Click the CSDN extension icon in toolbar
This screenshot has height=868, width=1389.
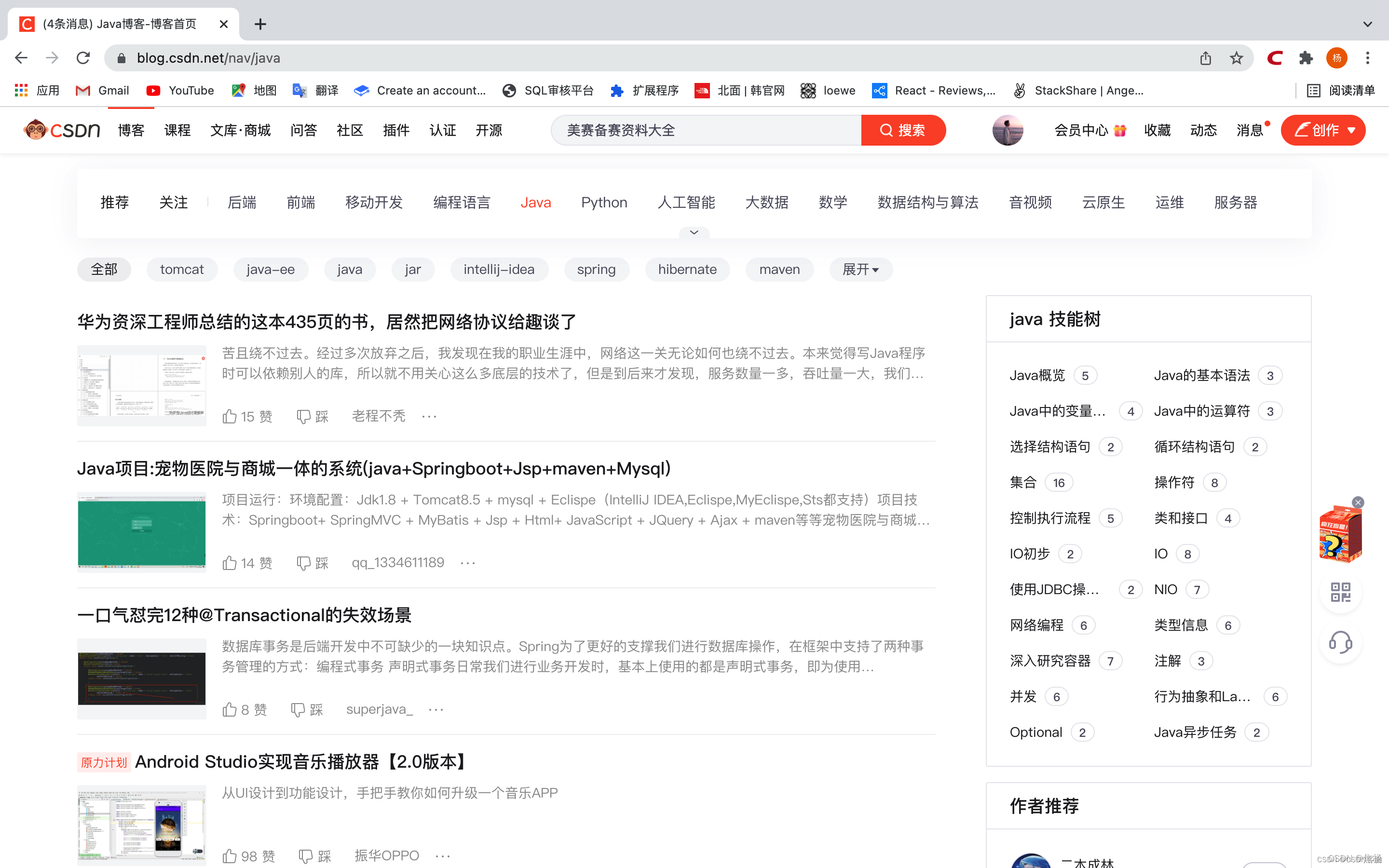[x=1274, y=58]
